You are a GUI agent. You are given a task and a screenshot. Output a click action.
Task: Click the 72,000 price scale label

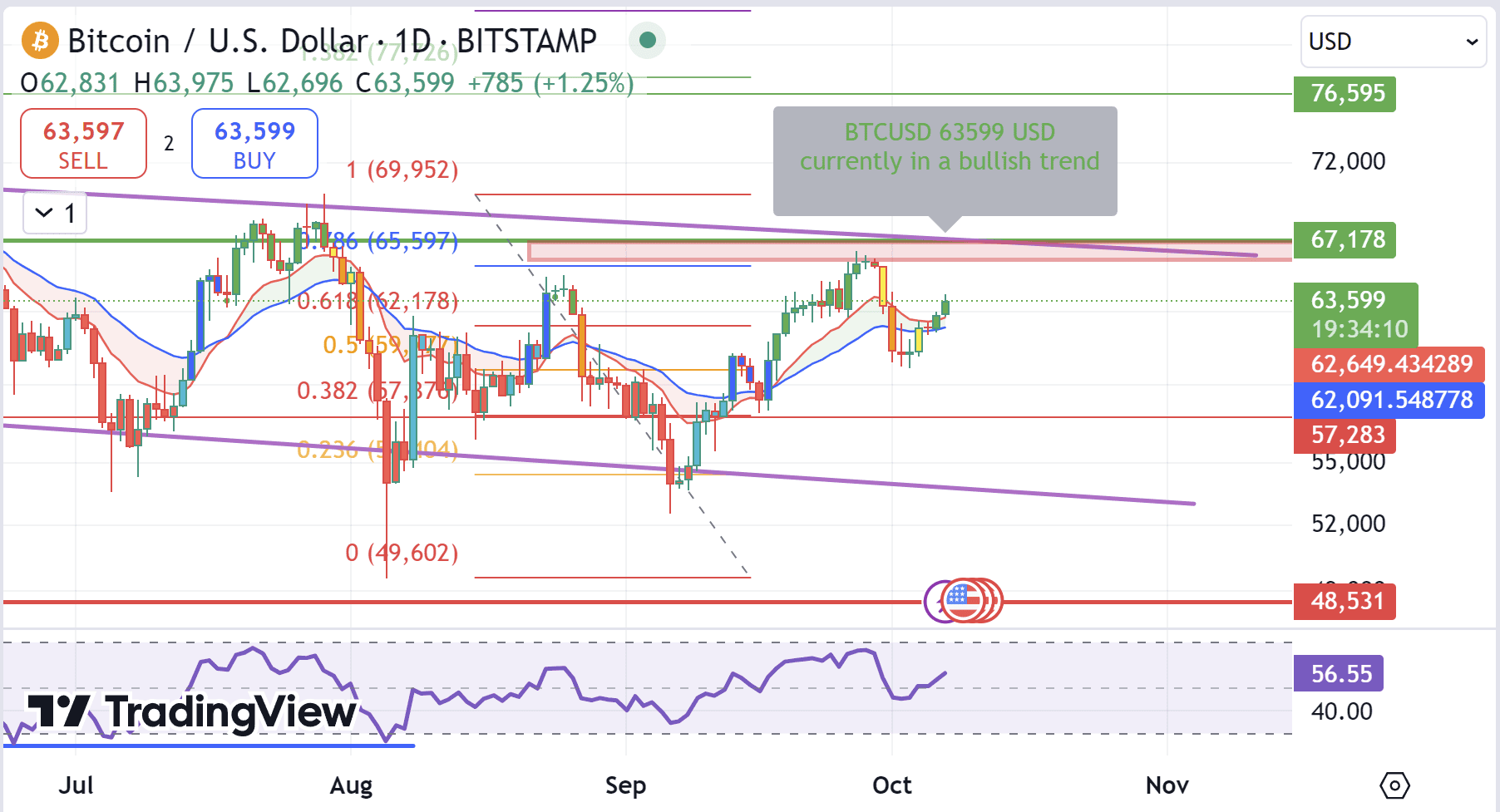1348,161
